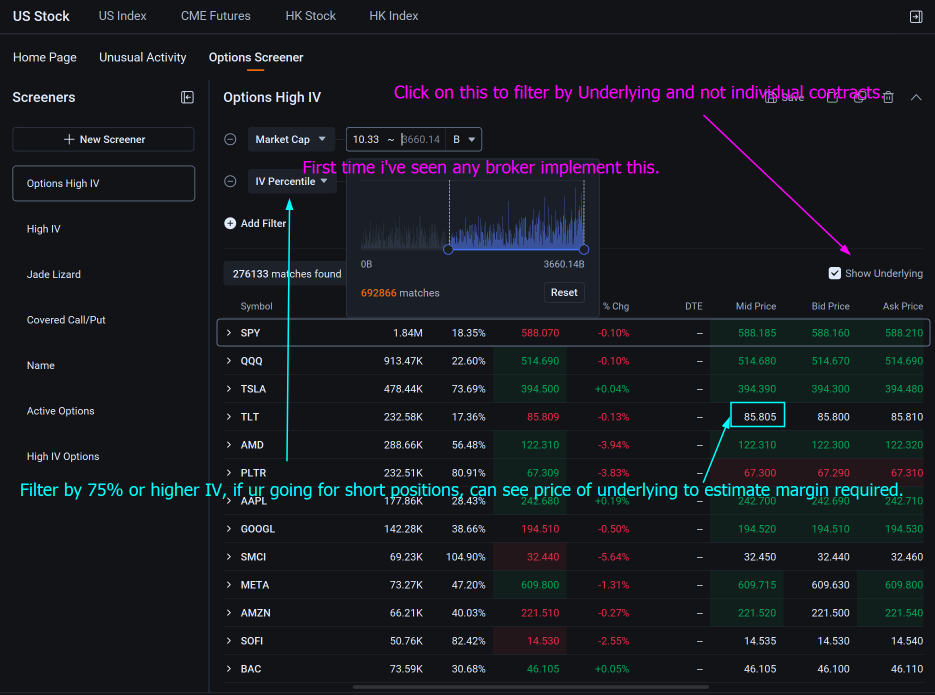Viewport: 935px width, 695px height.
Task: Expand the SPY row
Action: [x=229, y=333]
